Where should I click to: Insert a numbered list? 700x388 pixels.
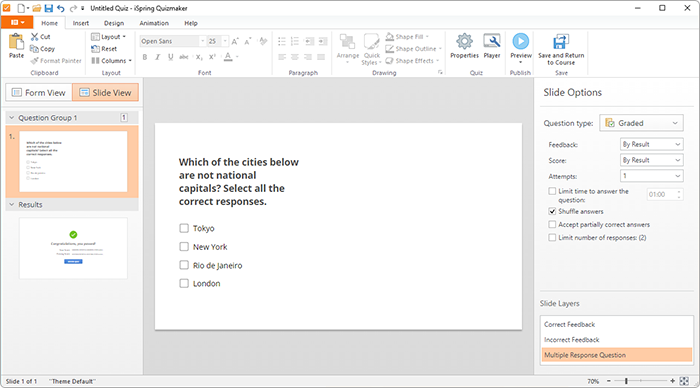(x=295, y=42)
